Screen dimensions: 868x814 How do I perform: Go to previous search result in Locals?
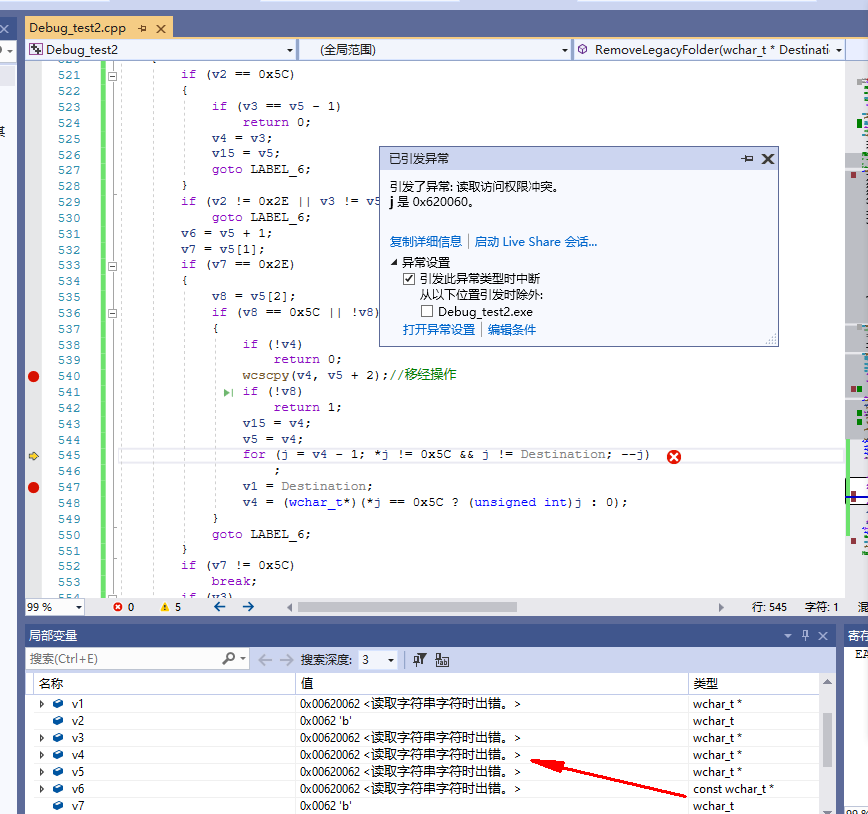(x=265, y=660)
